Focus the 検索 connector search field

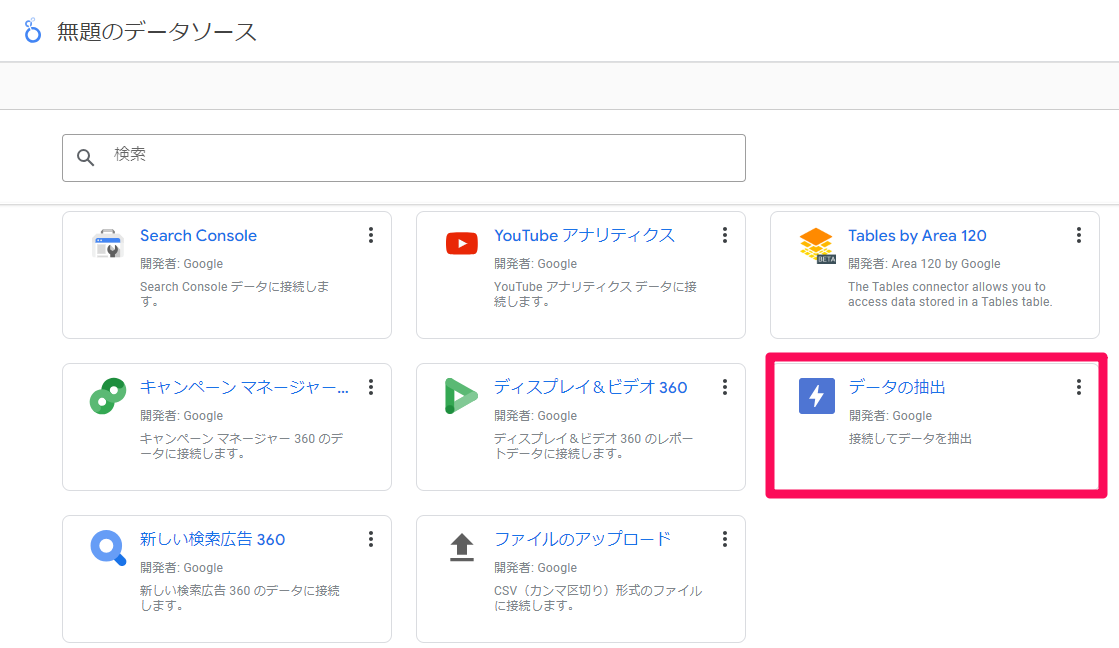(x=404, y=158)
